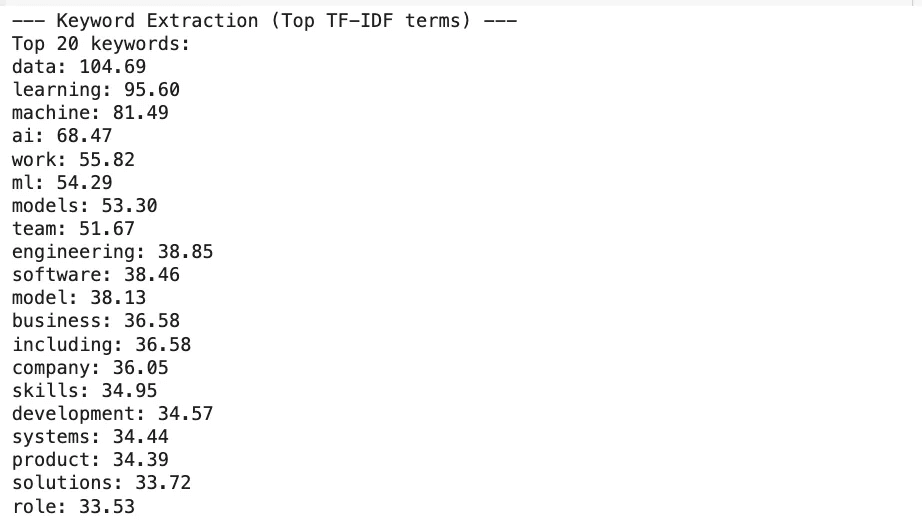Image resolution: width=922 pixels, height=532 pixels.
Task: Click the 'development: 34.57' line
Action: coord(112,413)
